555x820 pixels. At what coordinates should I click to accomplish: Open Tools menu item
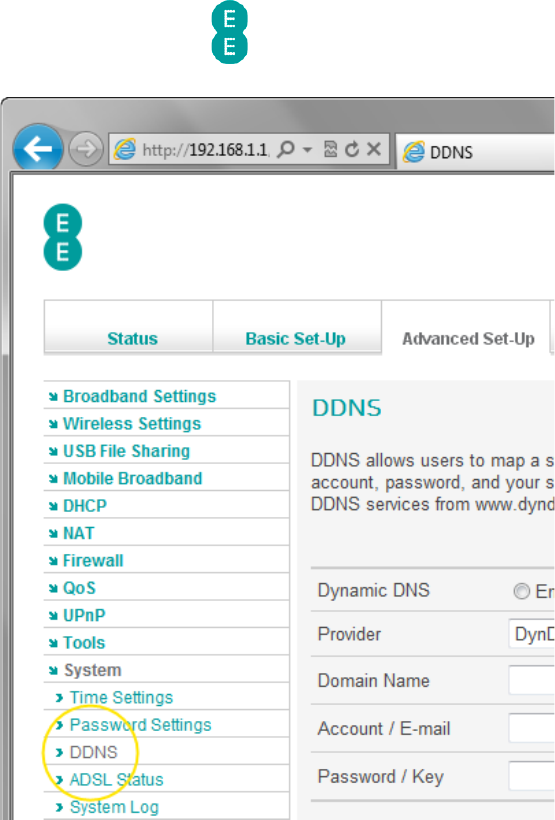[x=84, y=643]
